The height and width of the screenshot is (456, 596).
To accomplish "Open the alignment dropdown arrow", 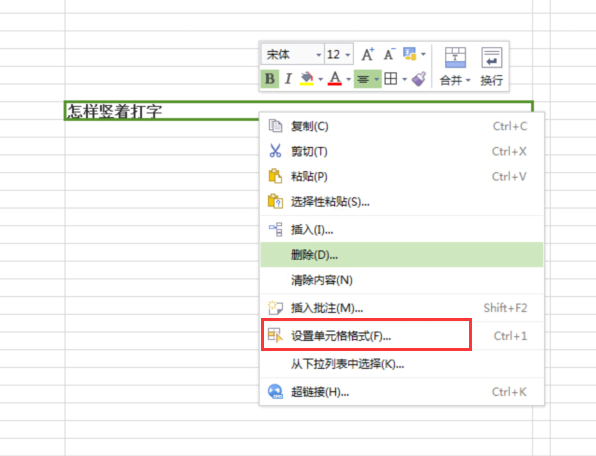I will point(377,79).
